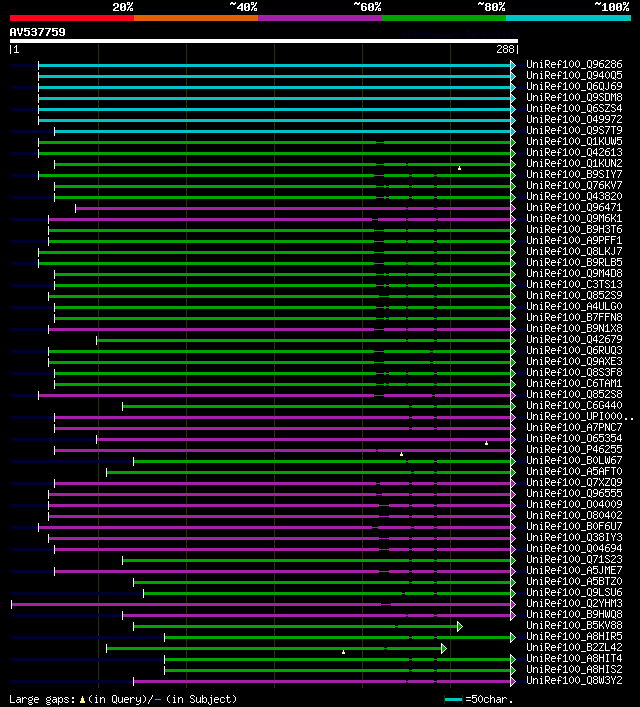The height and width of the screenshot is (707, 640).
Task: Open hit UniRef100_Q71S23
Action: point(574,559)
